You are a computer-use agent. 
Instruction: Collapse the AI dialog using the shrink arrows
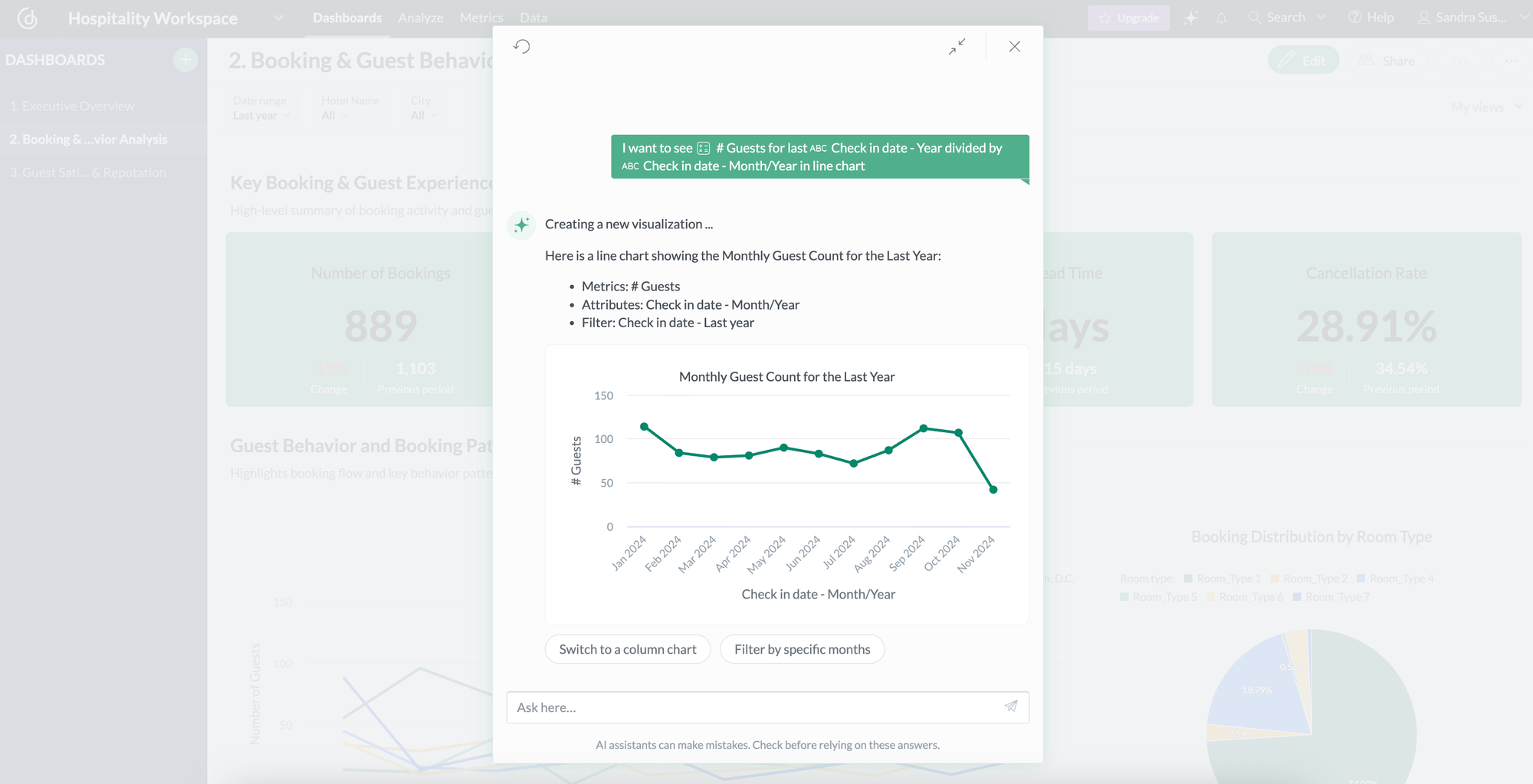957,47
